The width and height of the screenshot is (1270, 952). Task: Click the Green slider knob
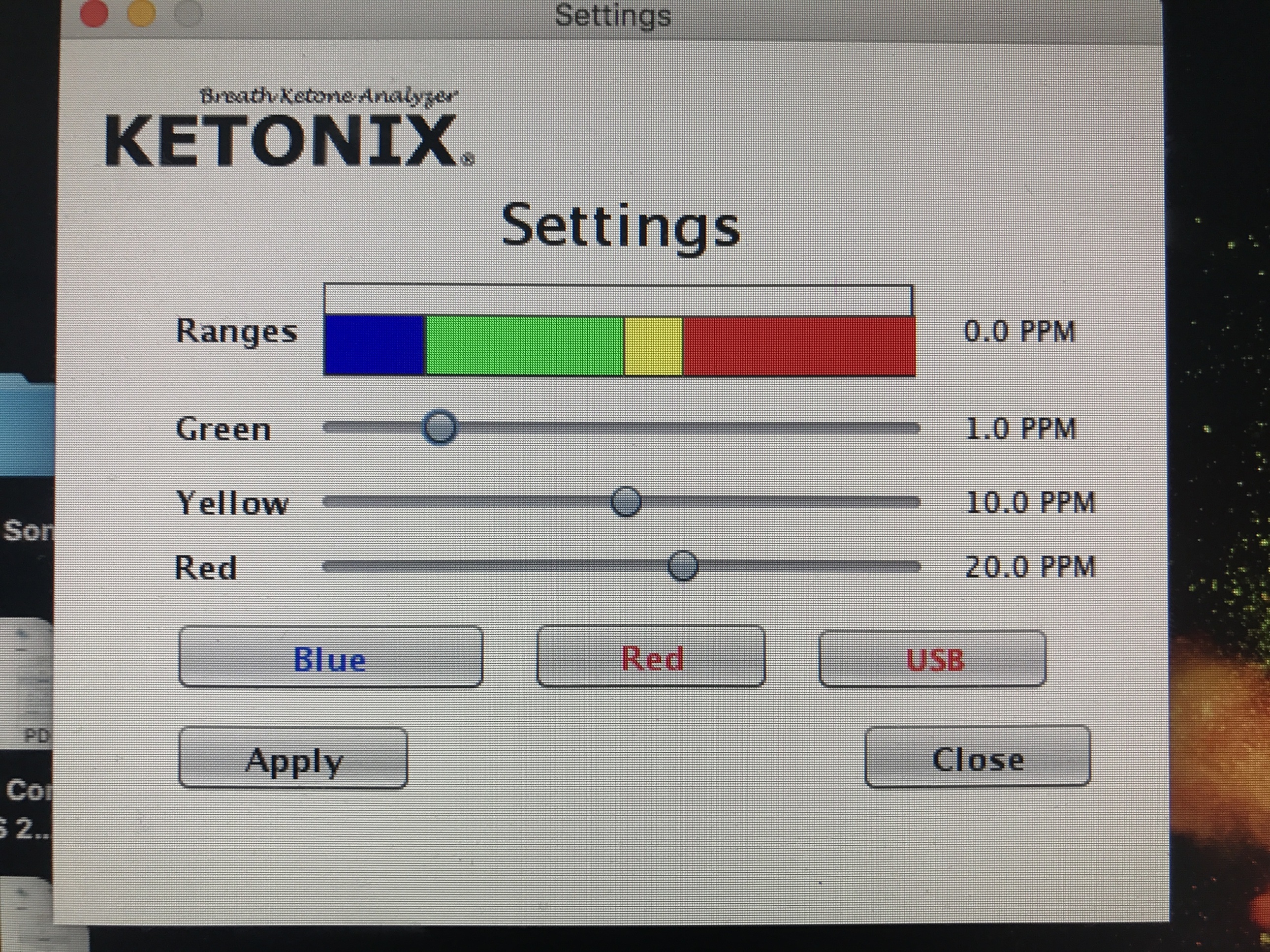click(x=439, y=428)
